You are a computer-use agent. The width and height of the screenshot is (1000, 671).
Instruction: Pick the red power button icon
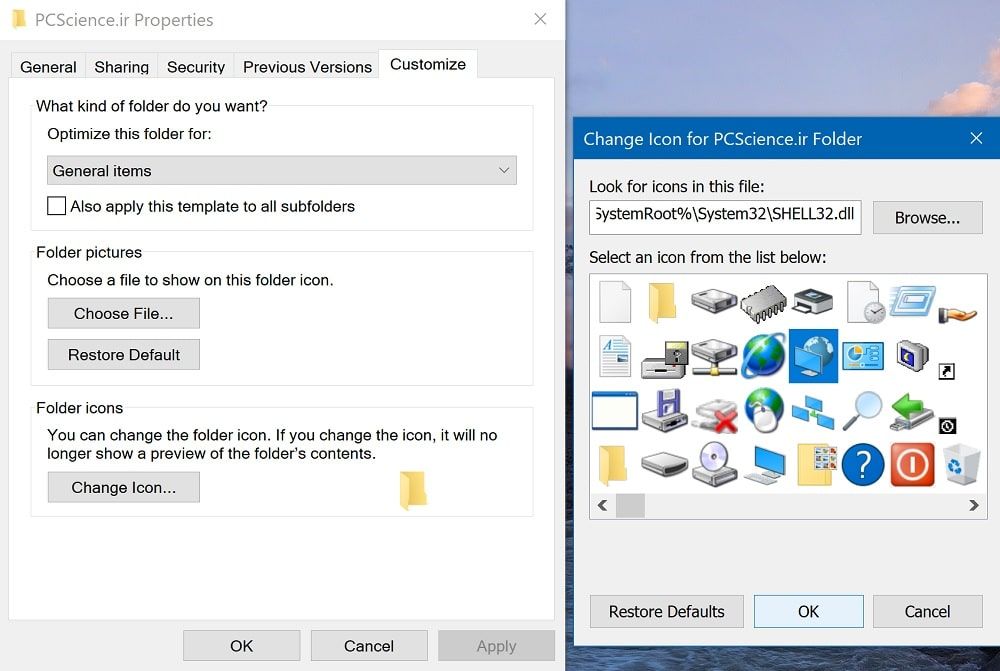(x=912, y=465)
